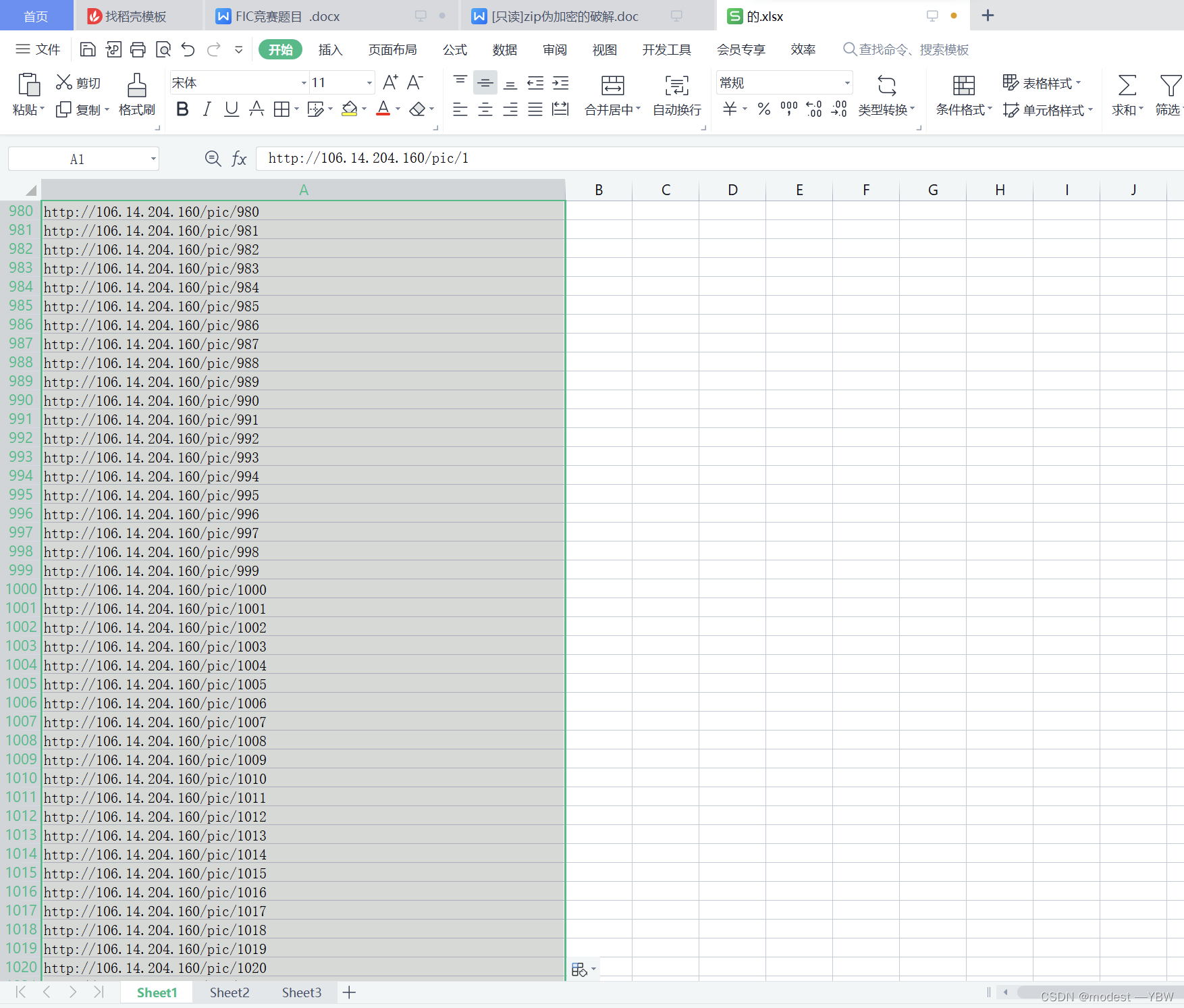Switch to Sheet2 tab
This screenshot has width=1184, height=1008.
230,992
